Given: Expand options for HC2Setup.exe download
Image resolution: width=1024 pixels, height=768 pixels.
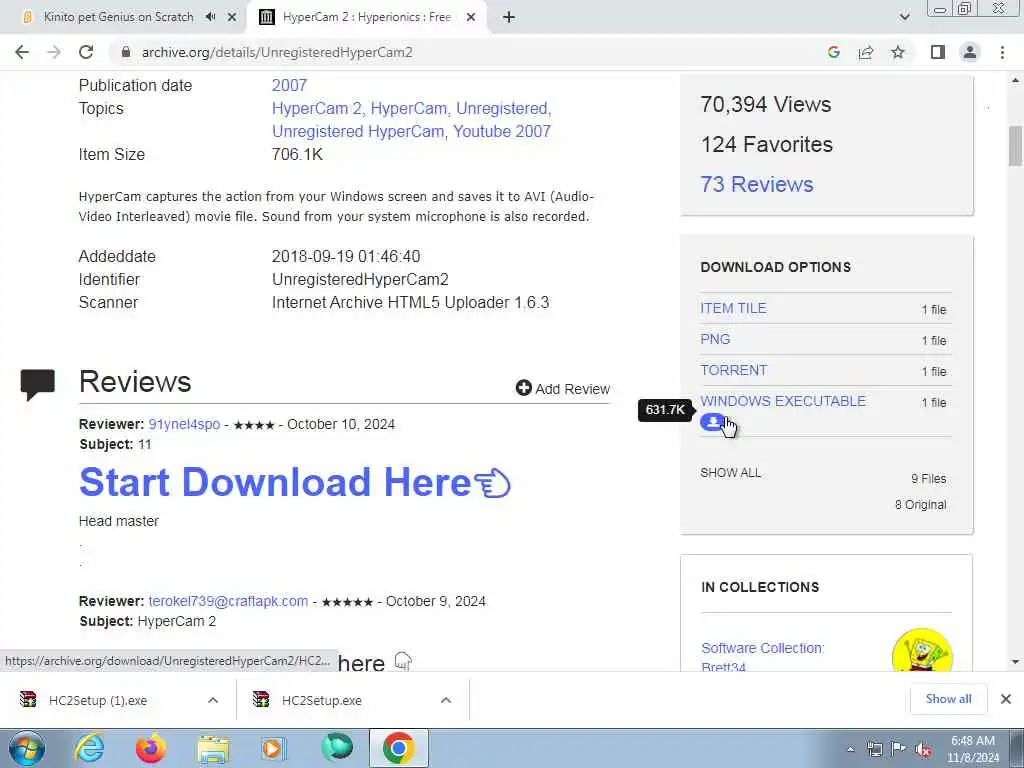Looking at the screenshot, I should (446, 700).
